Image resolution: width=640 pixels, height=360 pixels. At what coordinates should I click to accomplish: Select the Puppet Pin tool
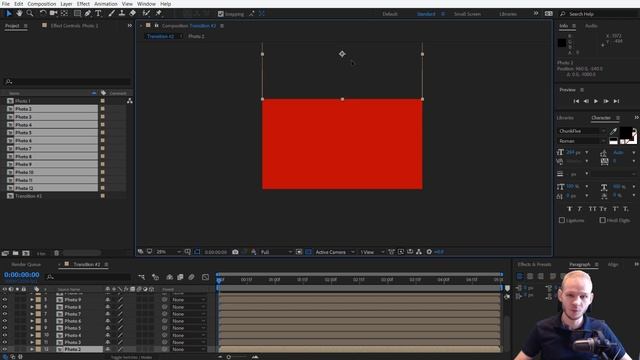coord(159,13)
